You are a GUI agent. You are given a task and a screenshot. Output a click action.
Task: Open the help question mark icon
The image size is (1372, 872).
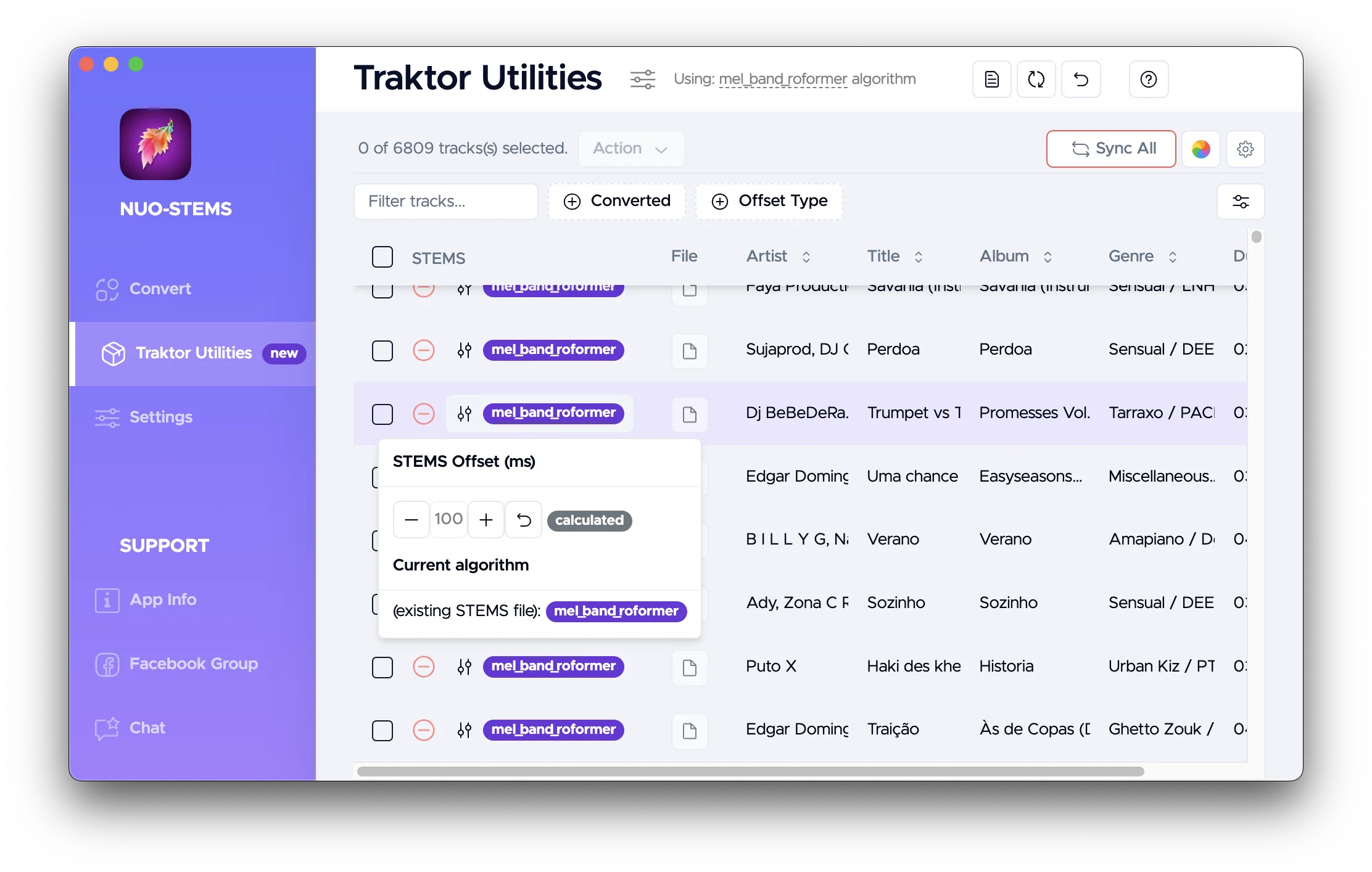tap(1149, 80)
